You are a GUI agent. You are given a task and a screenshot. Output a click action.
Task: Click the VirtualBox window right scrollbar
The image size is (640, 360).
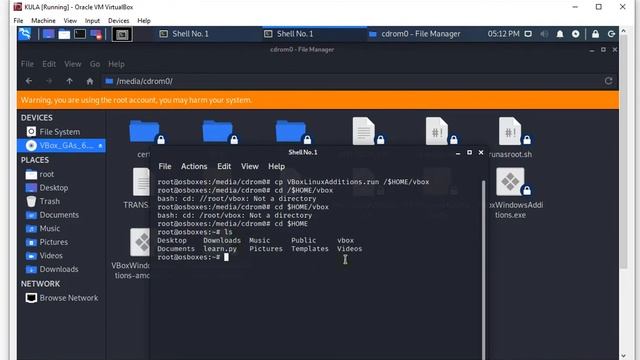pos(623,151)
